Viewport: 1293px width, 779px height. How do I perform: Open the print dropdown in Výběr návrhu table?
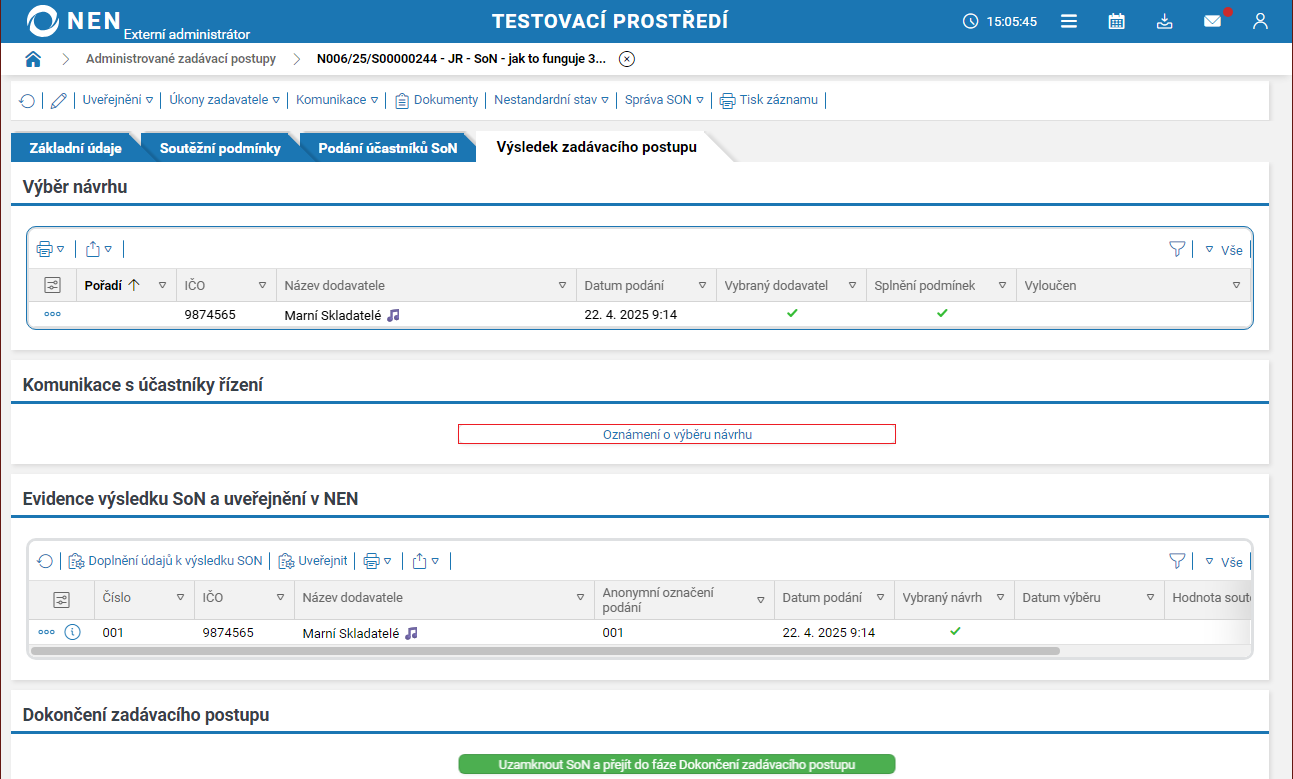(50, 249)
